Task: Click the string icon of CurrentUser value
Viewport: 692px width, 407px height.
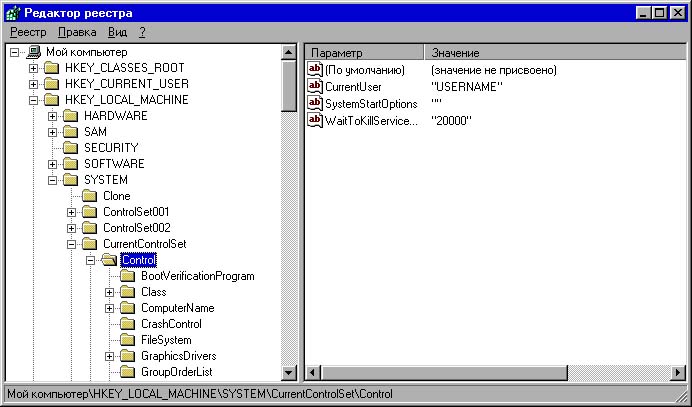Action: click(x=315, y=87)
